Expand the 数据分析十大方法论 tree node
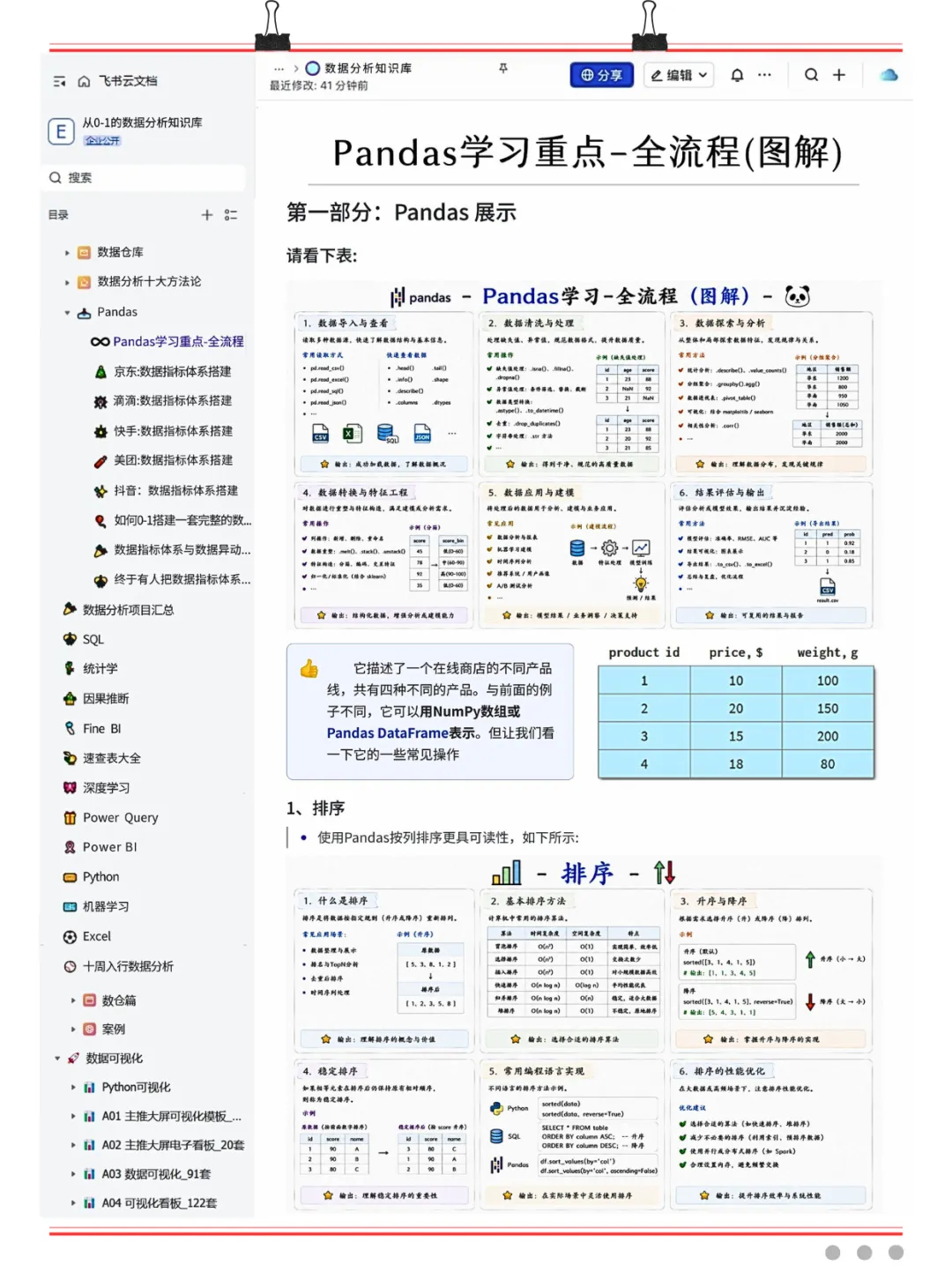Viewport: 952px width, 1272px height. coord(67,282)
